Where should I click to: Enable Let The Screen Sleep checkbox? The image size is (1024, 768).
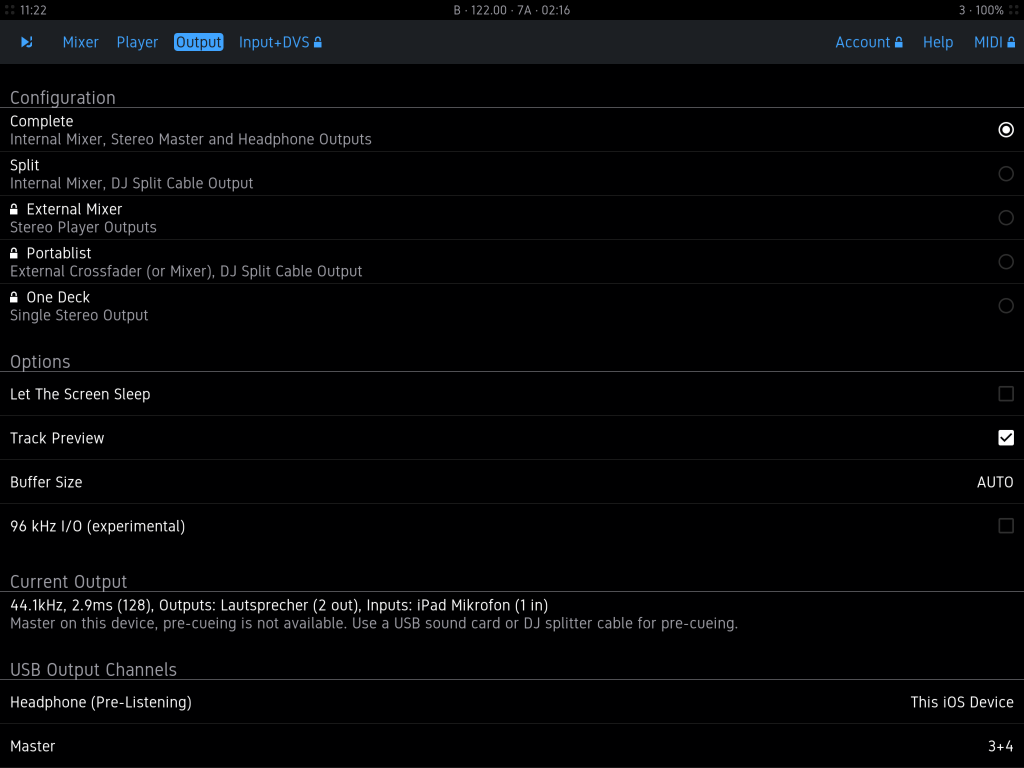pos(1005,394)
